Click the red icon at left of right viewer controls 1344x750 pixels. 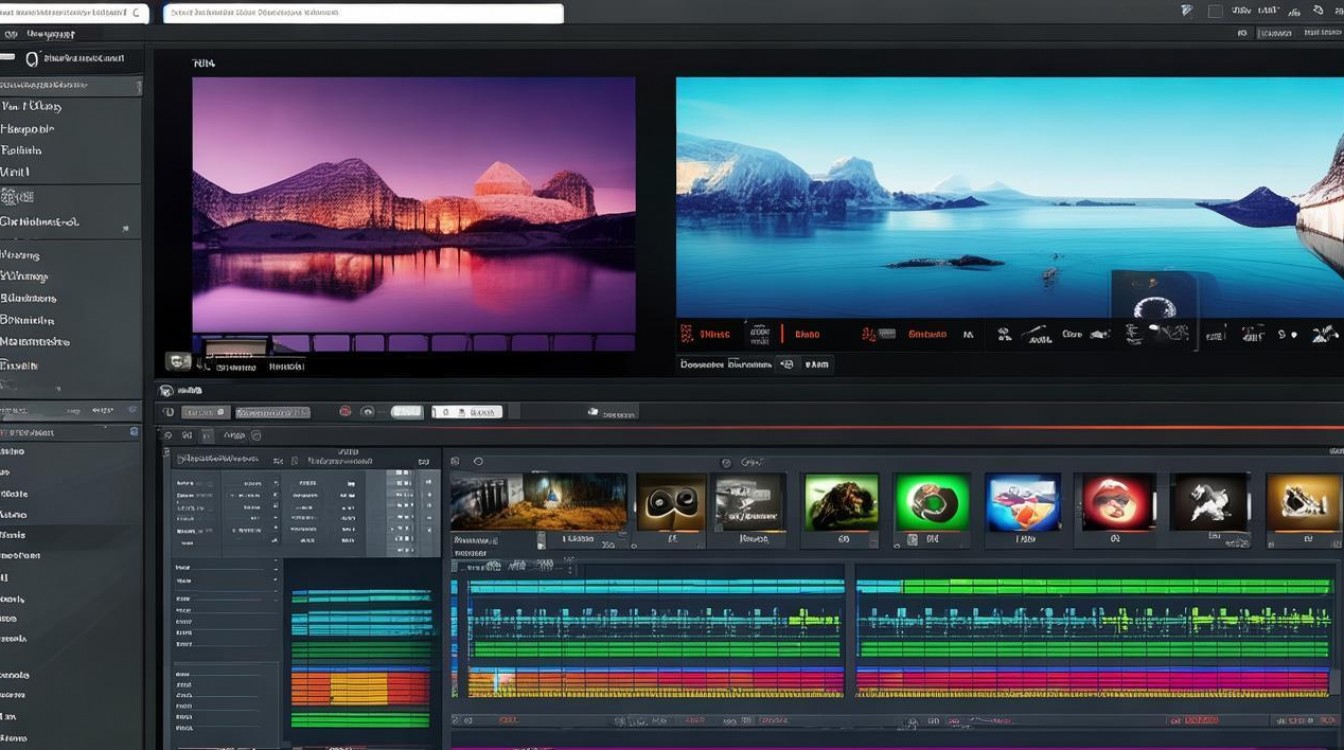pyautogui.click(x=686, y=334)
